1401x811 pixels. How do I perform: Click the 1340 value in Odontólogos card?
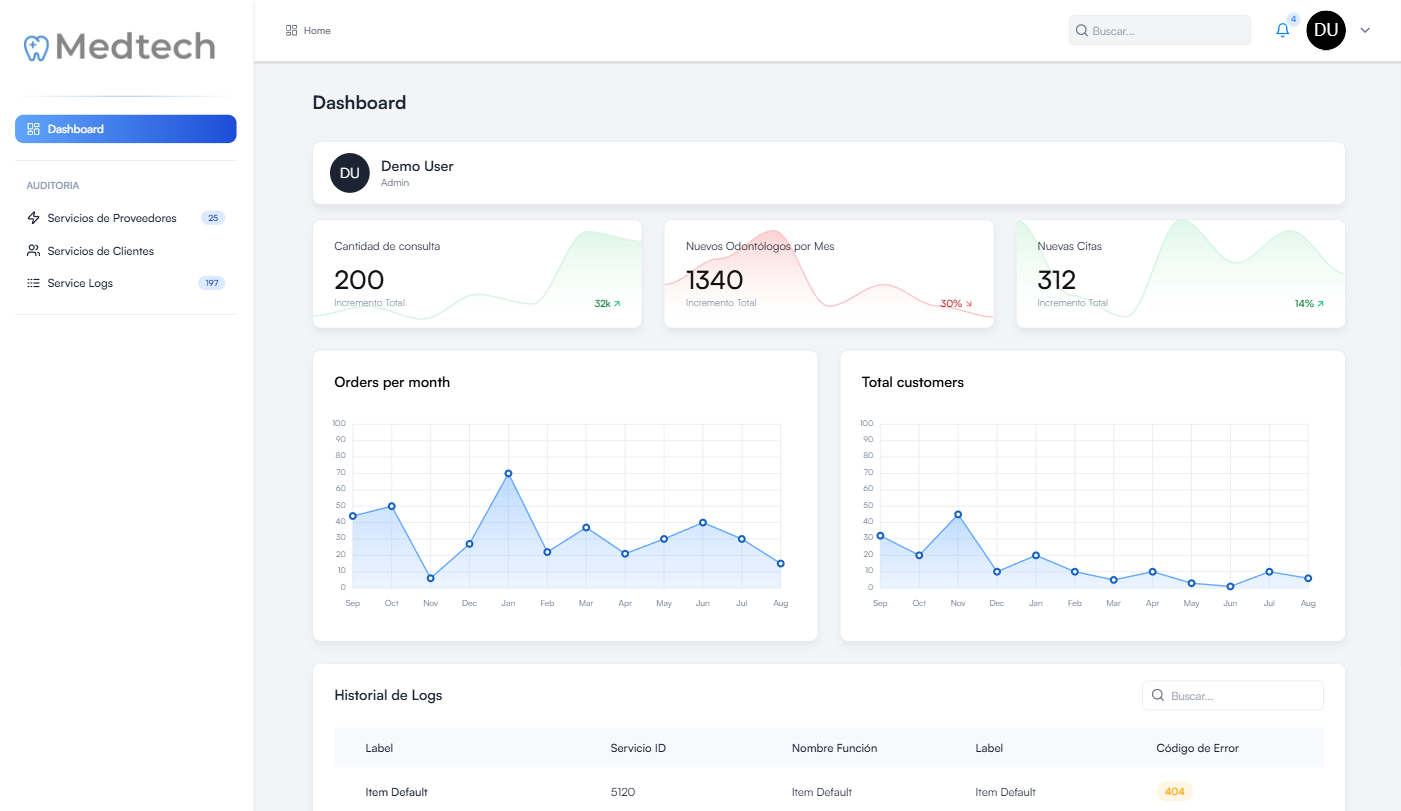(x=714, y=279)
